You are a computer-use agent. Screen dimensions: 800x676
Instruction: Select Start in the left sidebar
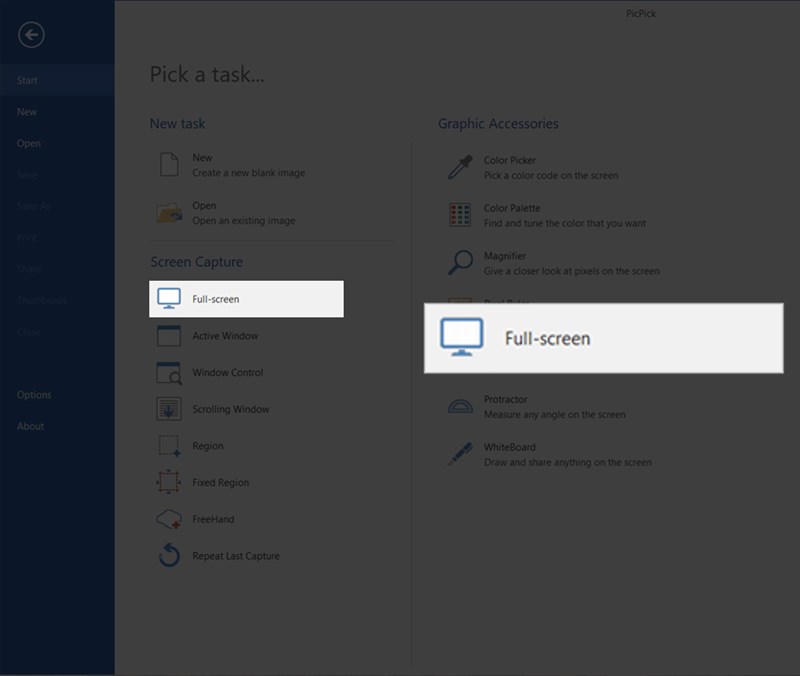tap(27, 80)
